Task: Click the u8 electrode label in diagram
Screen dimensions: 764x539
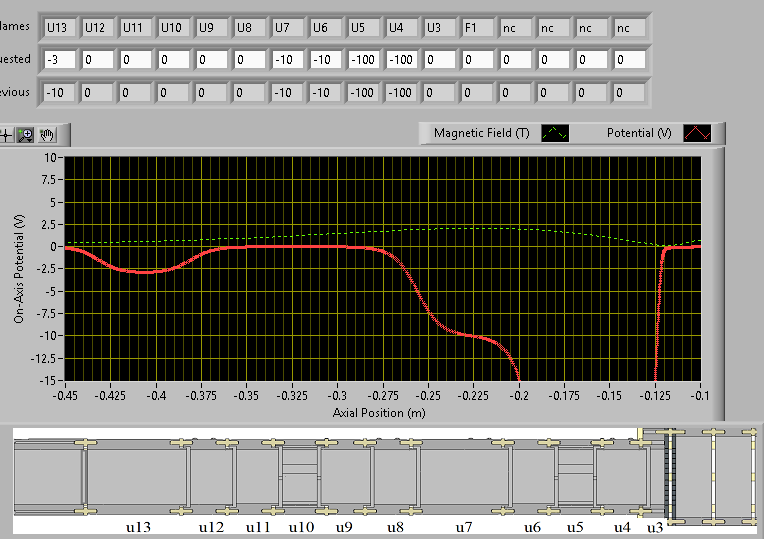Action: pyautogui.click(x=395, y=527)
